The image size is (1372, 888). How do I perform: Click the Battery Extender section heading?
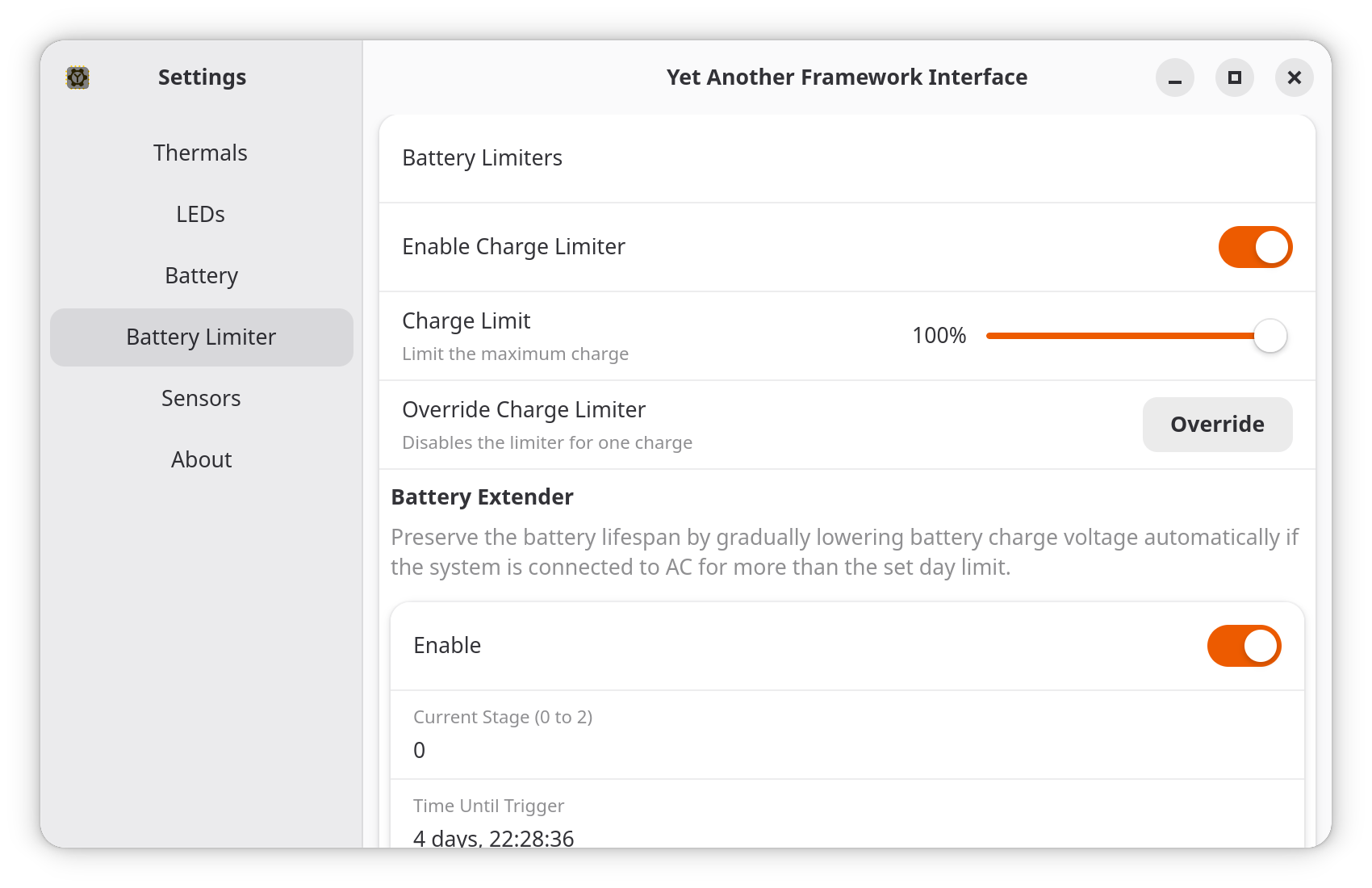tap(482, 497)
